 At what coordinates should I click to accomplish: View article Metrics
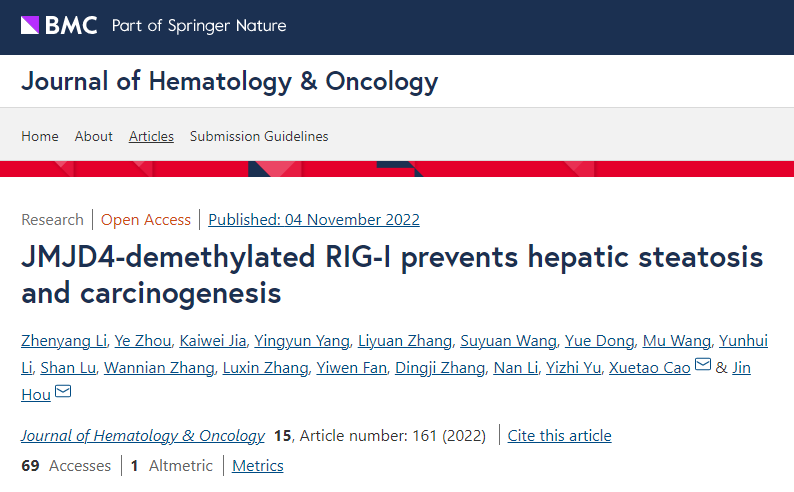258,465
